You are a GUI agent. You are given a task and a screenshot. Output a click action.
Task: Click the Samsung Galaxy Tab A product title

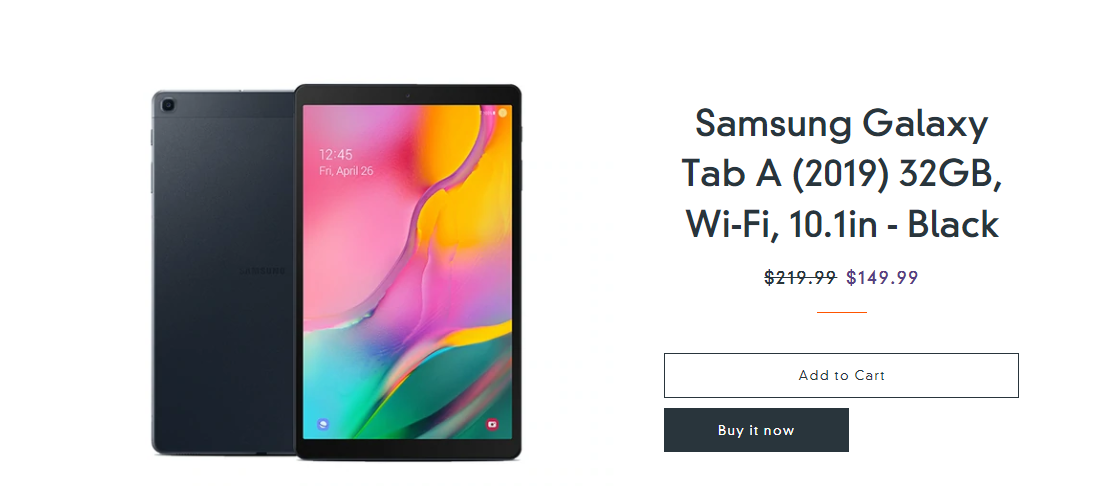(841, 174)
